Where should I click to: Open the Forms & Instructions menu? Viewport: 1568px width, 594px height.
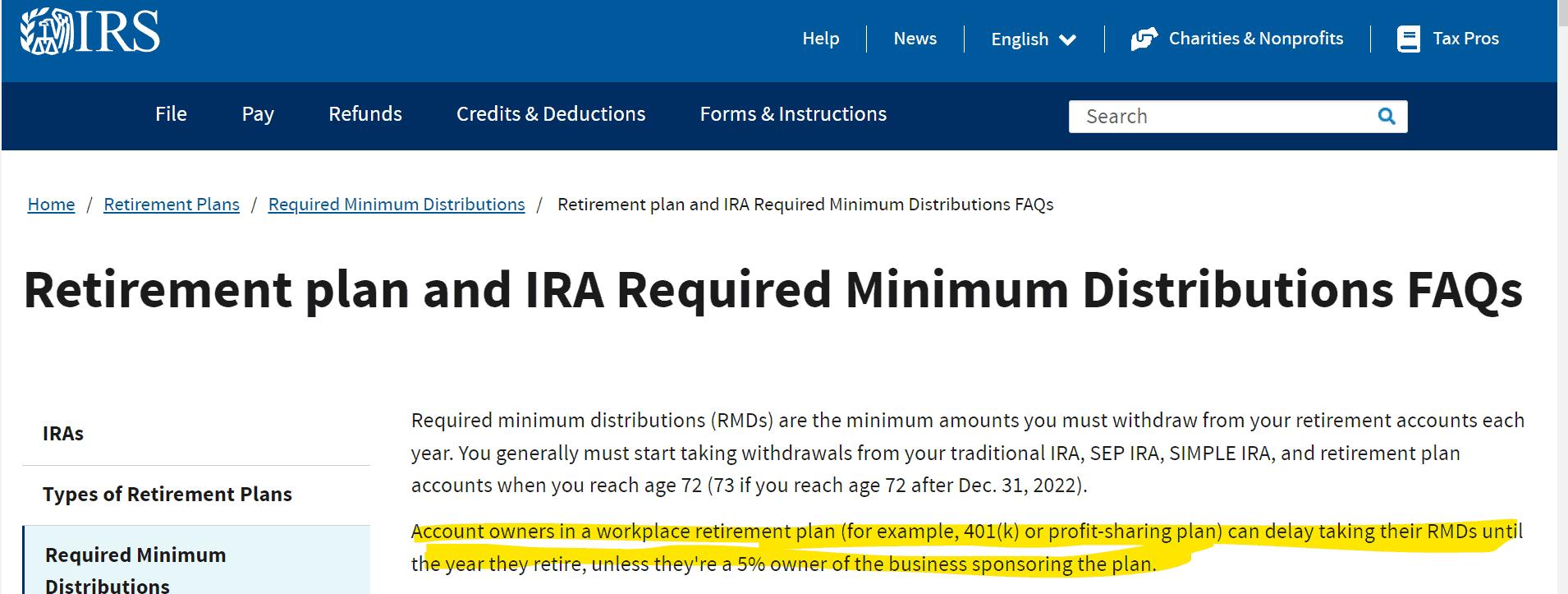pos(793,114)
